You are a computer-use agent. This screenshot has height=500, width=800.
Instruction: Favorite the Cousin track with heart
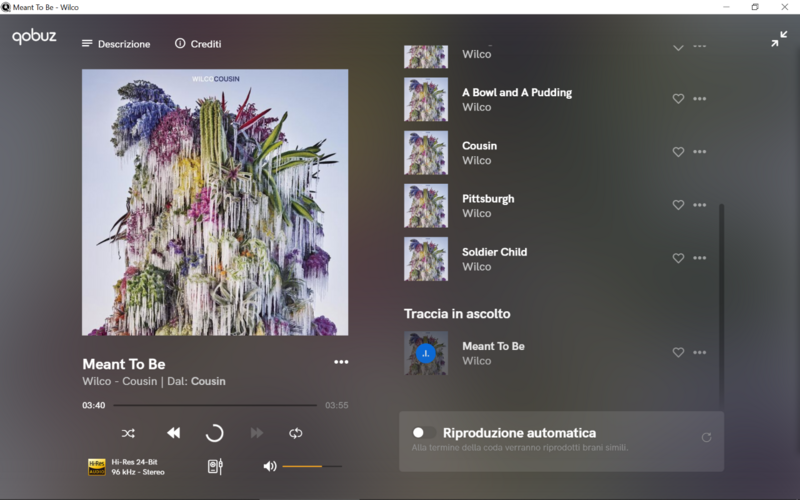[x=678, y=152]
